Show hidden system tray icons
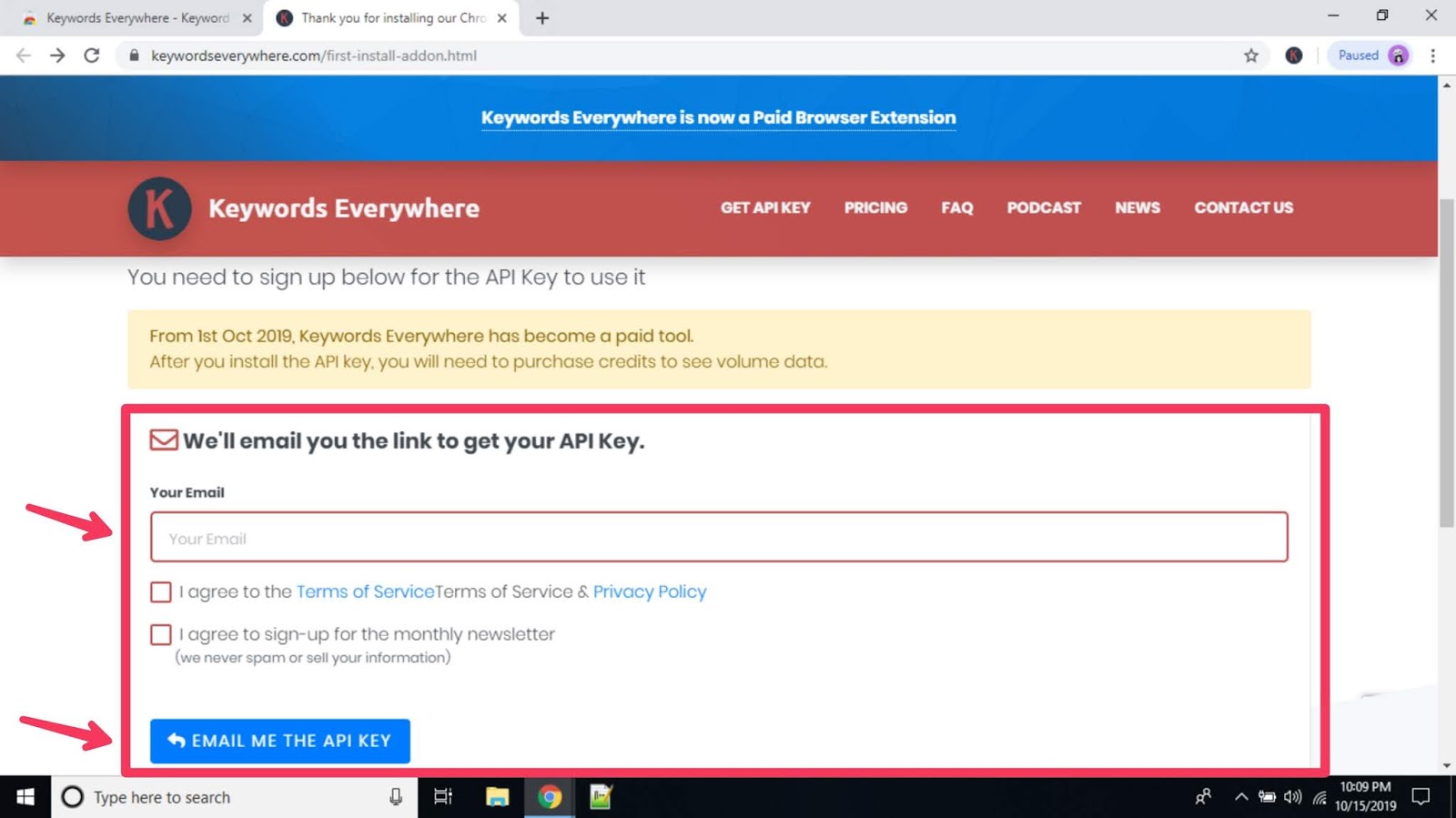The image size is (1456, 818). pyautogui.click(x=1241, y=797)
